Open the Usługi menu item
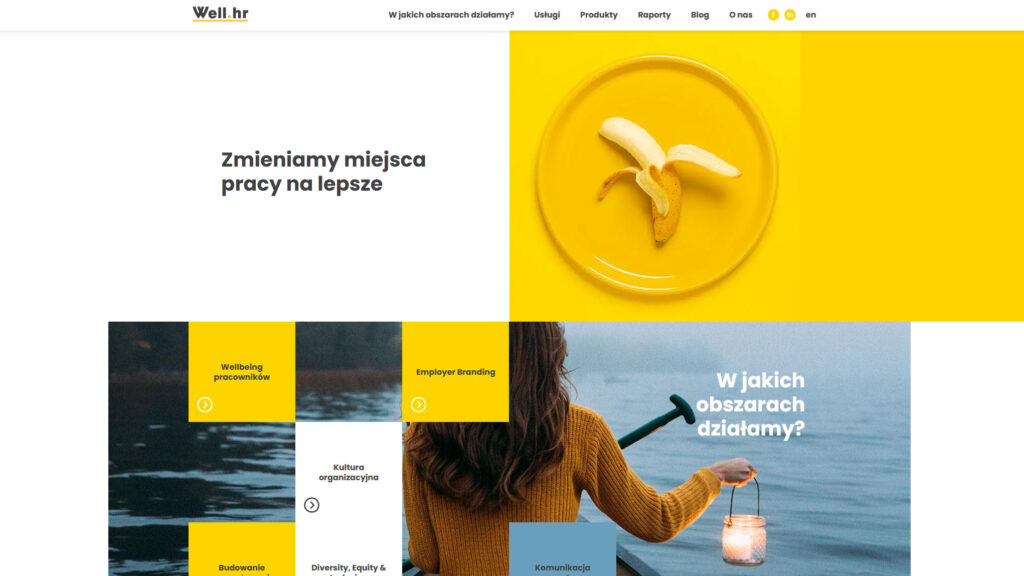 pos(547,15)
